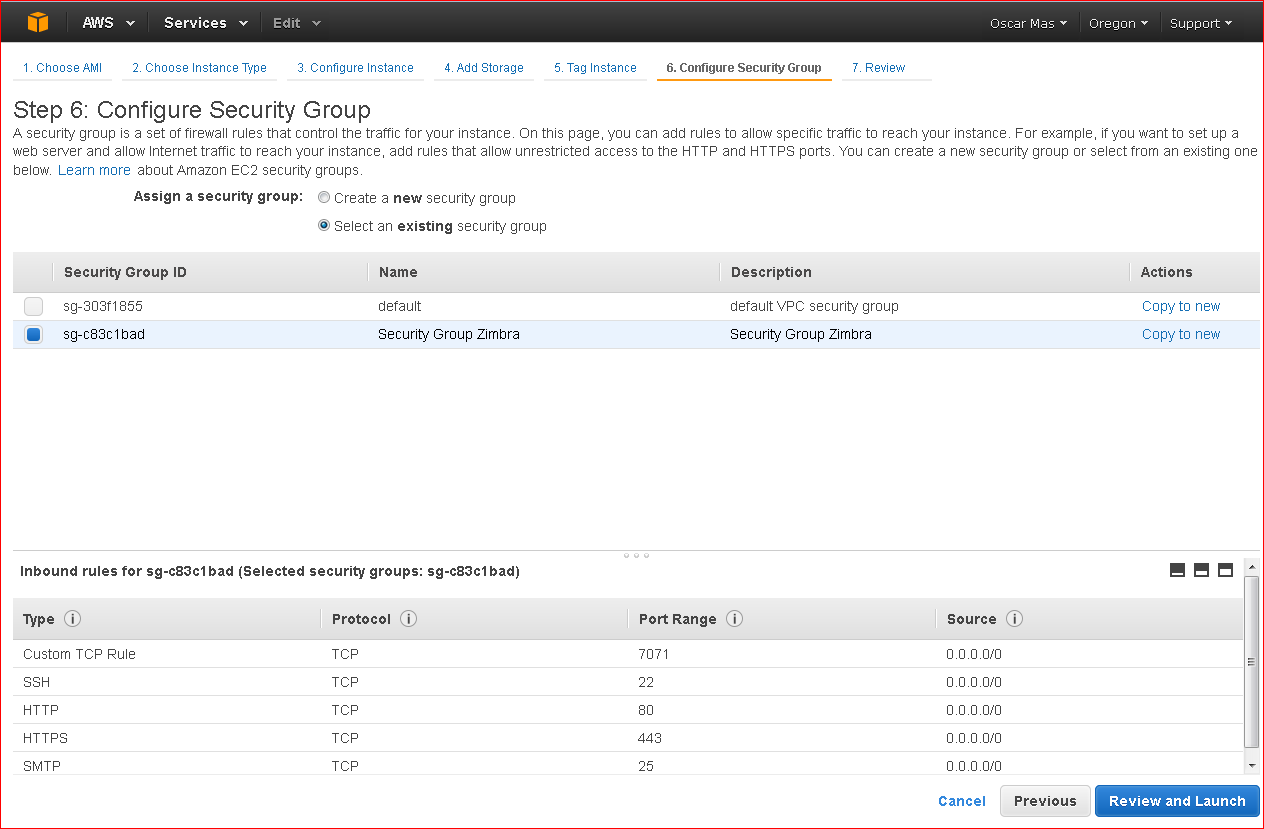Click the Security Group ID column header
The image size is (1264, 829).
(x=125, y=272)
